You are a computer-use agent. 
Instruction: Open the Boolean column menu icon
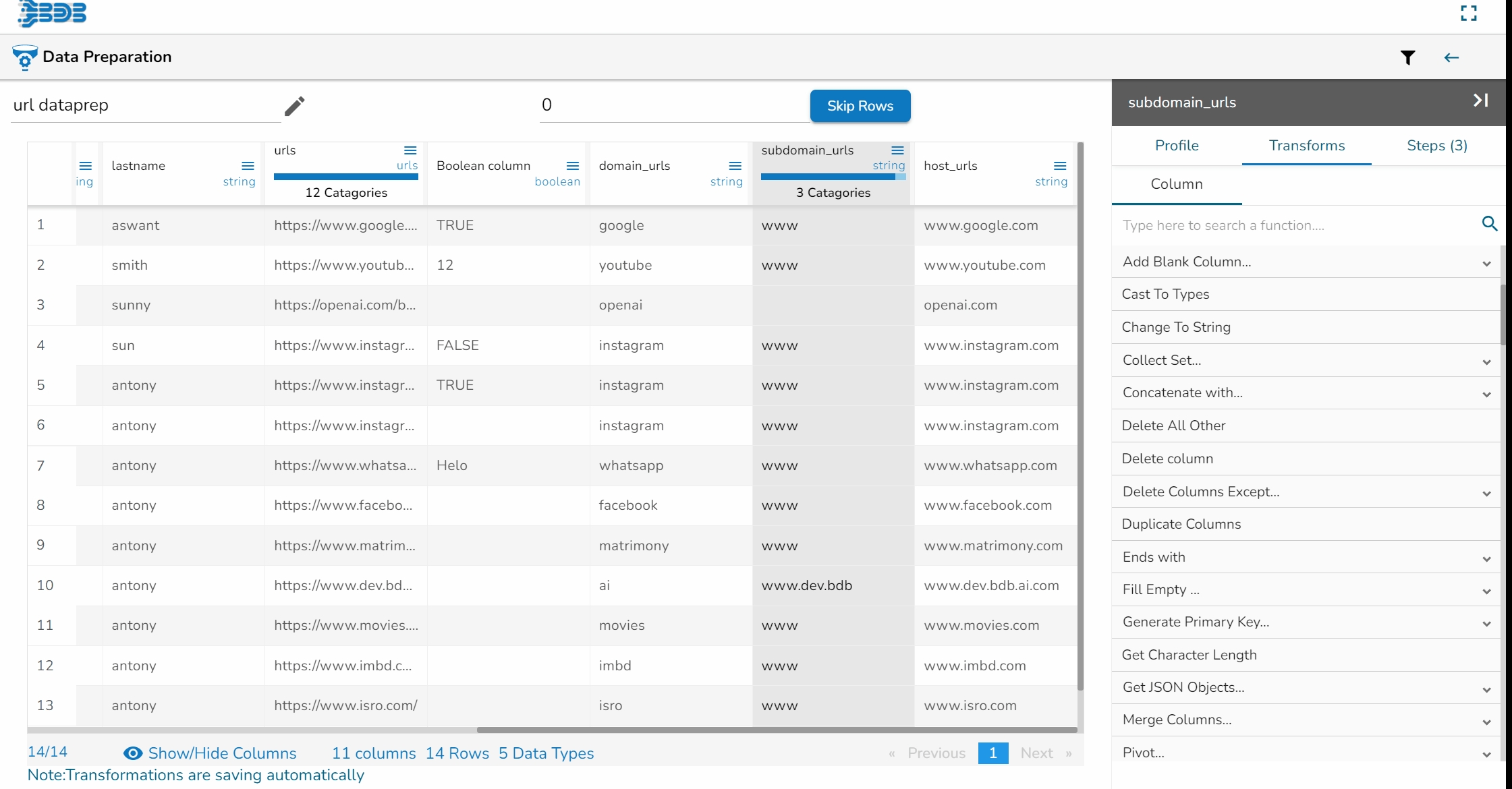click(572, 166)
